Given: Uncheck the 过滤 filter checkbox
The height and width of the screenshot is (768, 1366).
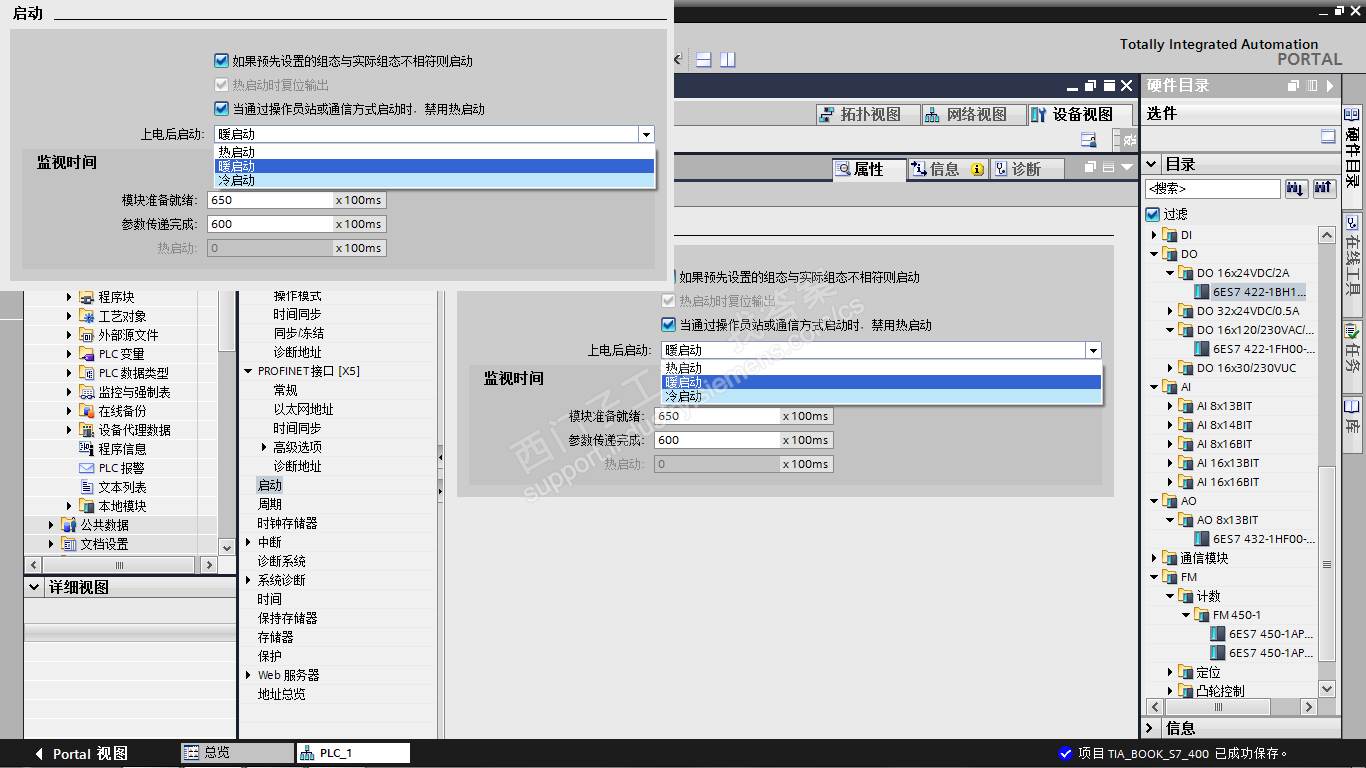Looking at the screenshot, I should (1153, 214).
